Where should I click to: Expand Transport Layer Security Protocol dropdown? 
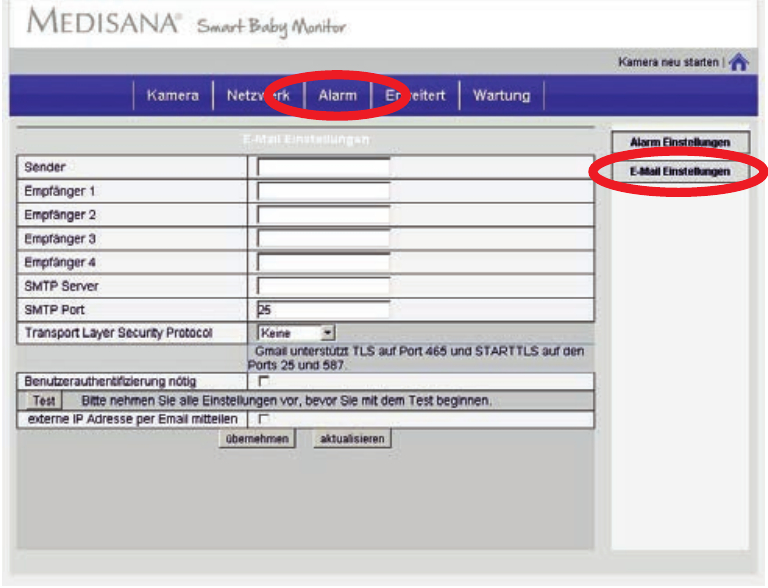(297, 333)
